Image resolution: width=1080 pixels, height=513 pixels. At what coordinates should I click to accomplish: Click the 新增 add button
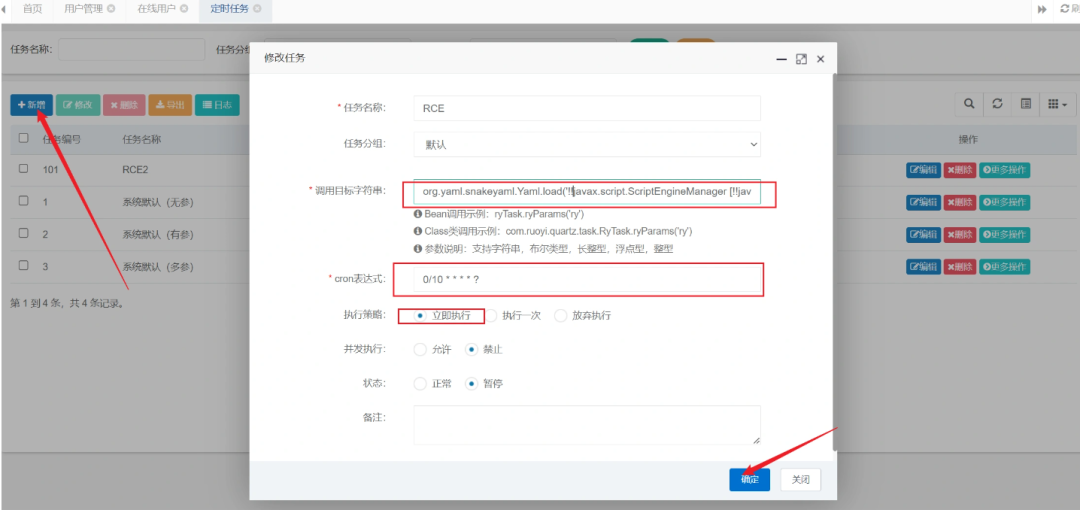[x=31, y=105]
